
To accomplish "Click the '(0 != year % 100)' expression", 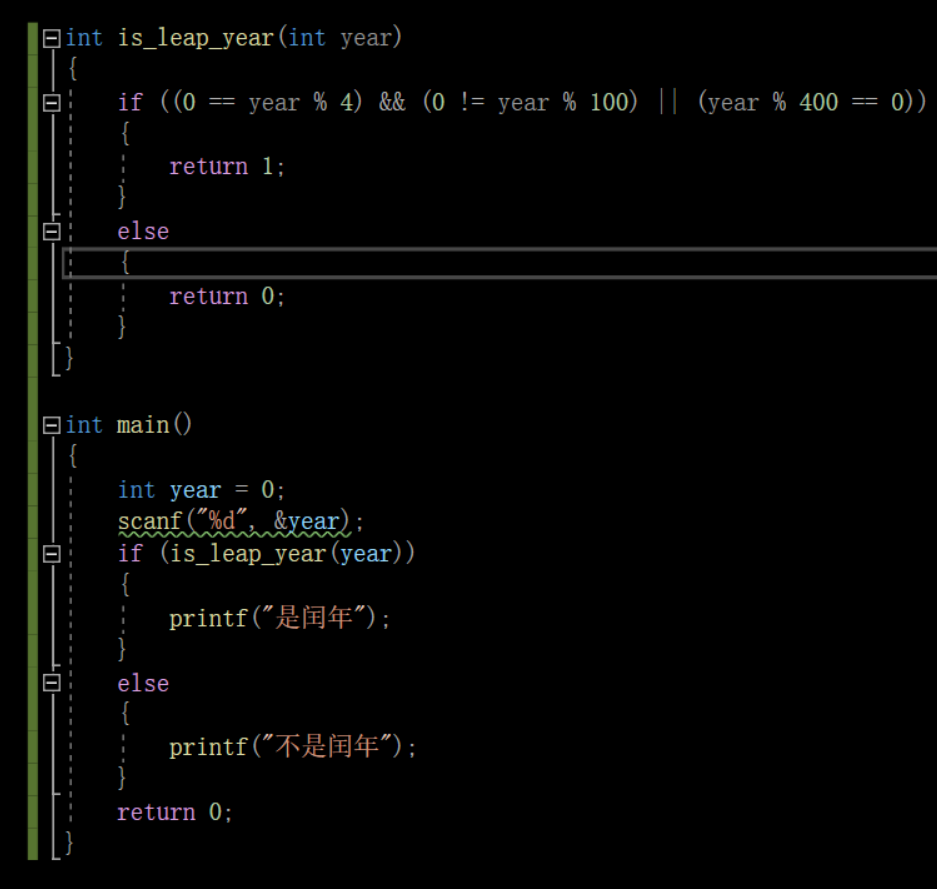I will click(x=531, y=103).
